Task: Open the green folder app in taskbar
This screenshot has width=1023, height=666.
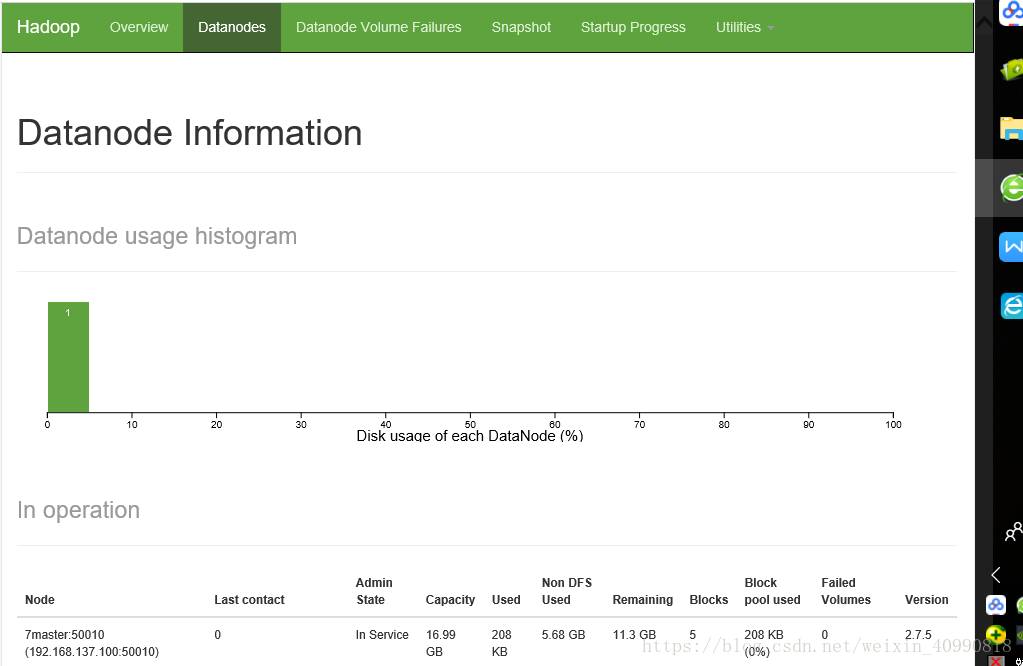Action: pyautogui.click(x=1013, y=69)
